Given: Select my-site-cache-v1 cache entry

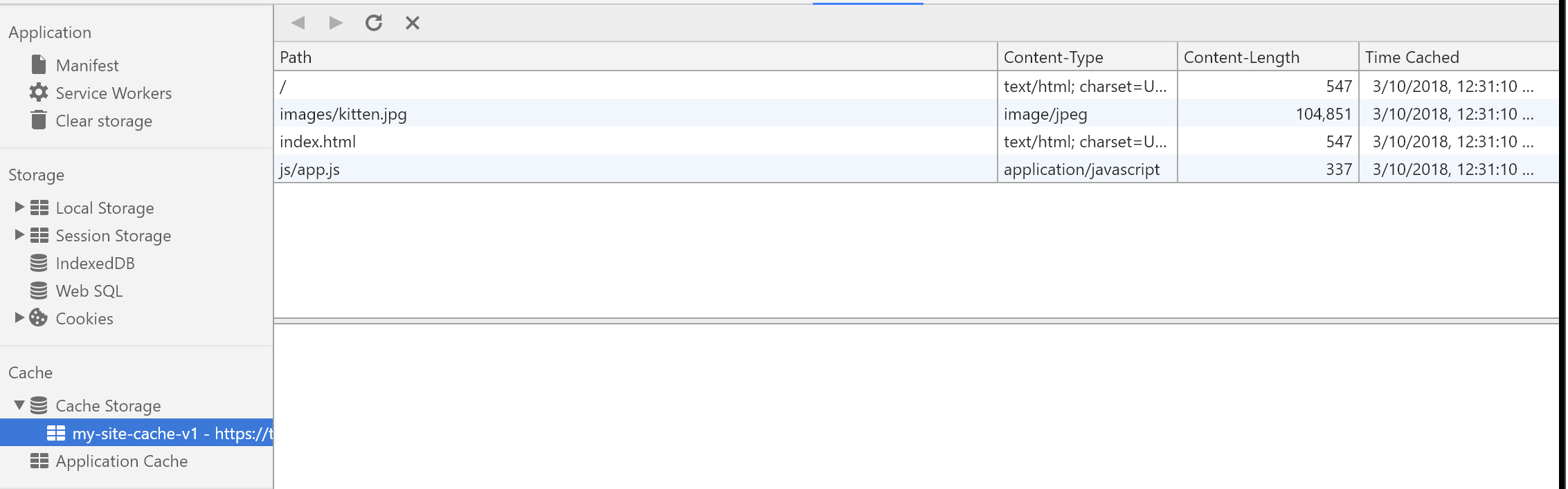Looking at the screenshot, I should 136,433.
